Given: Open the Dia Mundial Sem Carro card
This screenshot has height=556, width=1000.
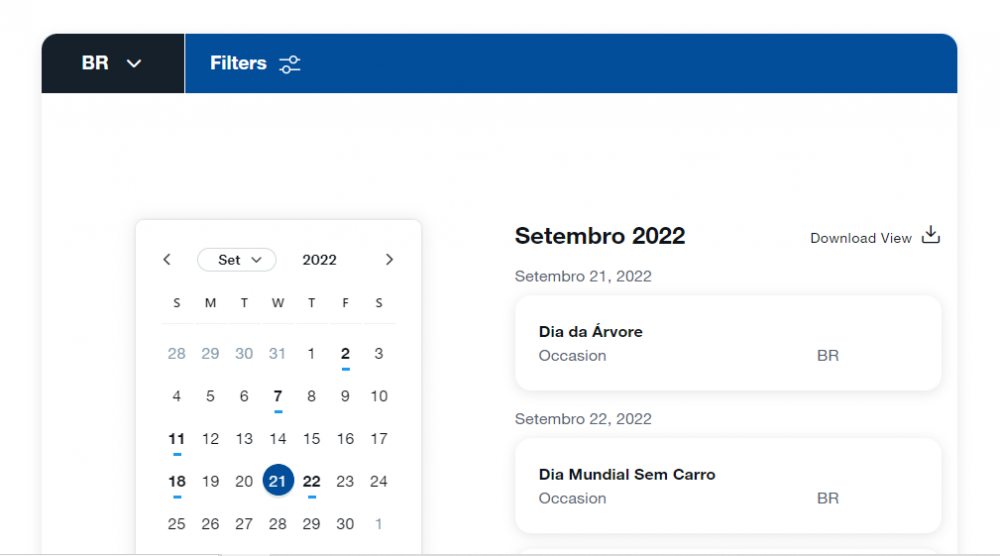Looking at the screenshot, I should click(727, 485).
